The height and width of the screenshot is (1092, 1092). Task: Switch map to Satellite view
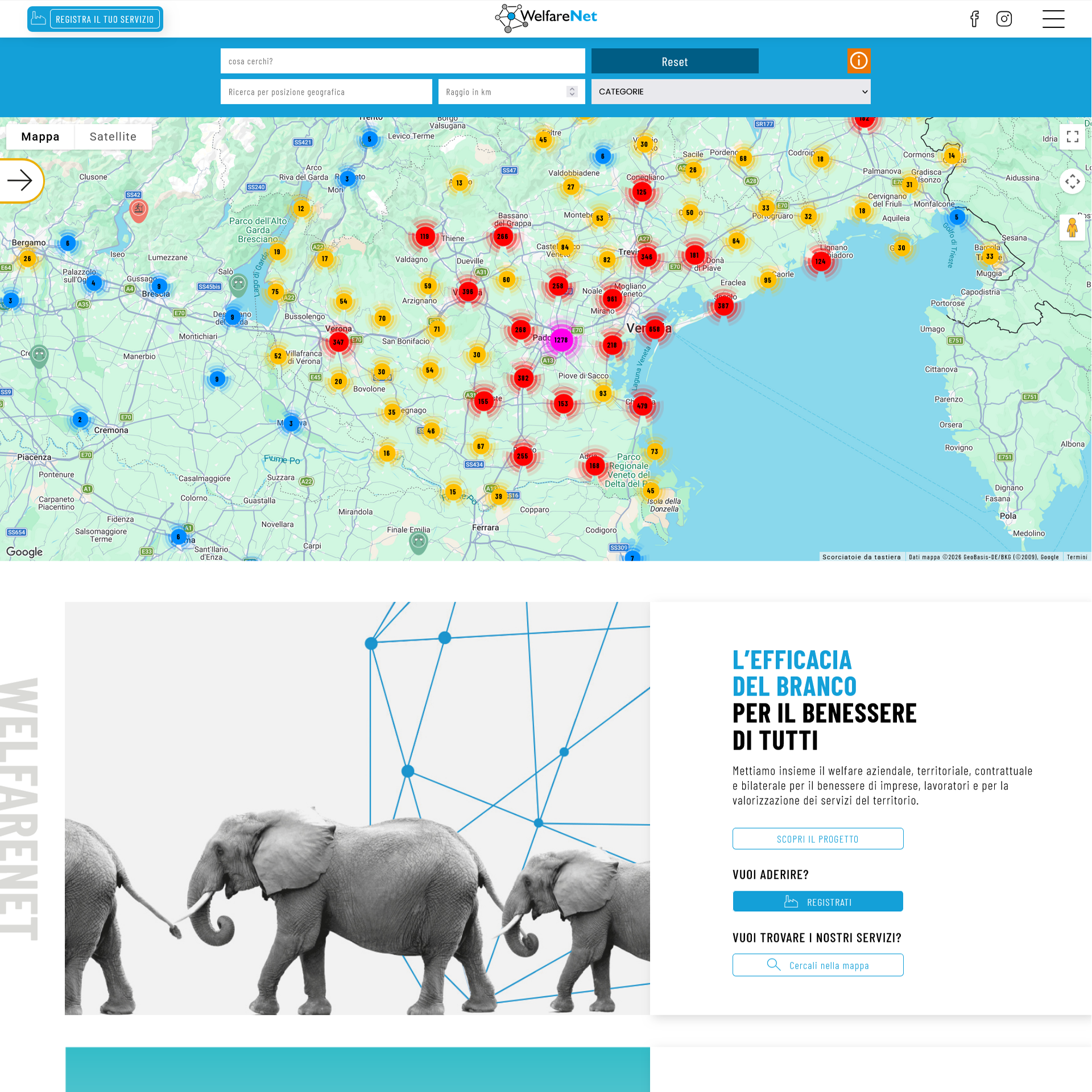tap(113, 136)
